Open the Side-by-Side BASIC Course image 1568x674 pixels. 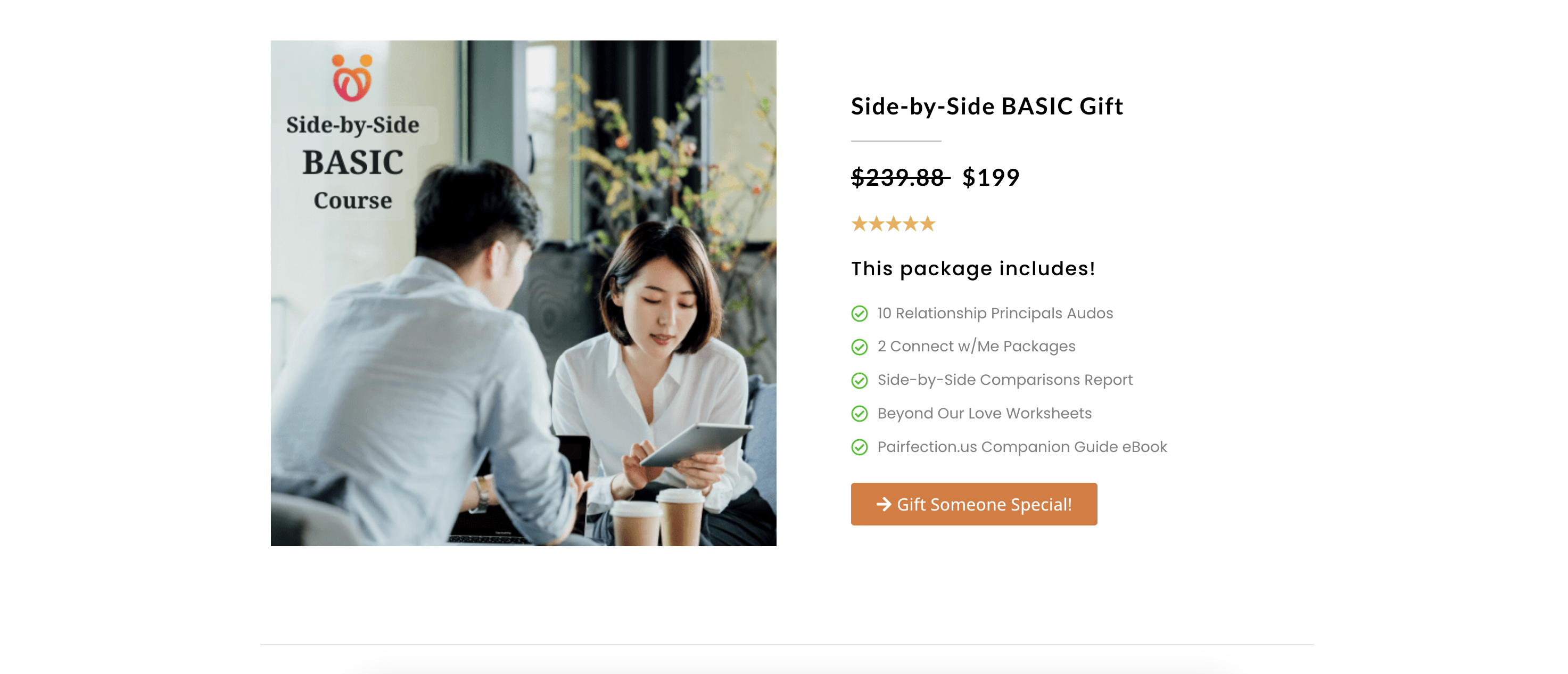524,293
